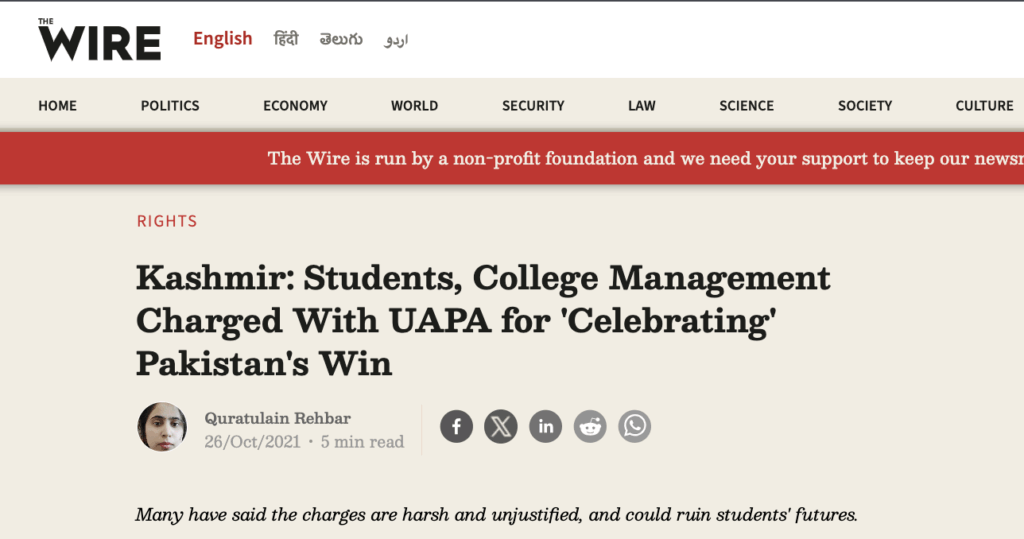Share article on Facebook
Screen dimensions: 1024x539
[x=456, y=427]
